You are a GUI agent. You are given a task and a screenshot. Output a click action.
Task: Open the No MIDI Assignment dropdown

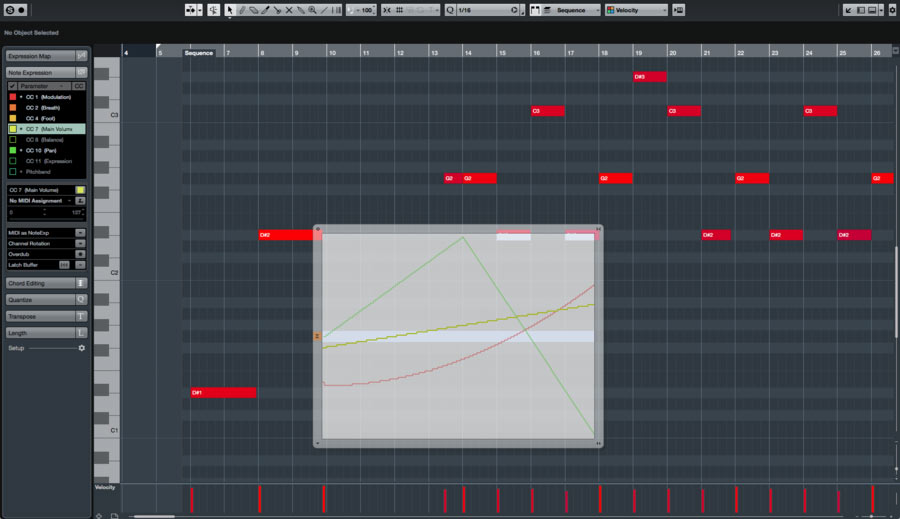pyautogui.click(x=41, y=200)
